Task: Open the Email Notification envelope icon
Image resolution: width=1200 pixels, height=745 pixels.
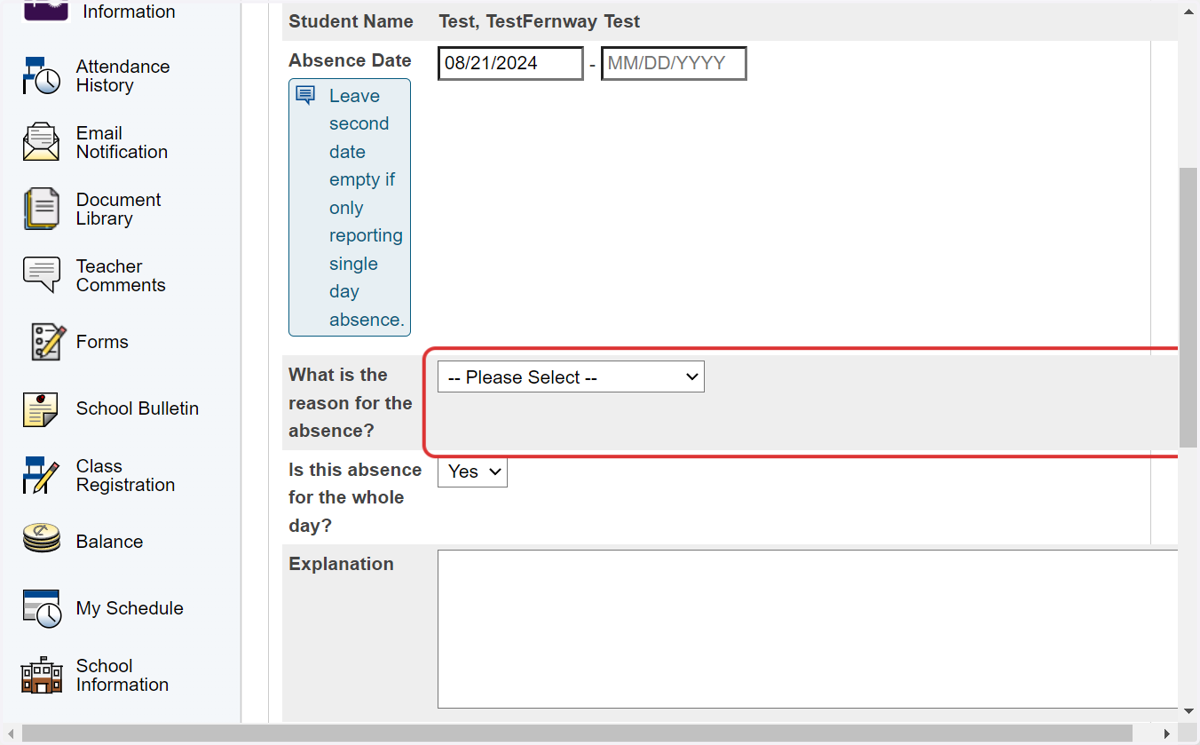Action: pyautogui.click(x=42, y=142)
